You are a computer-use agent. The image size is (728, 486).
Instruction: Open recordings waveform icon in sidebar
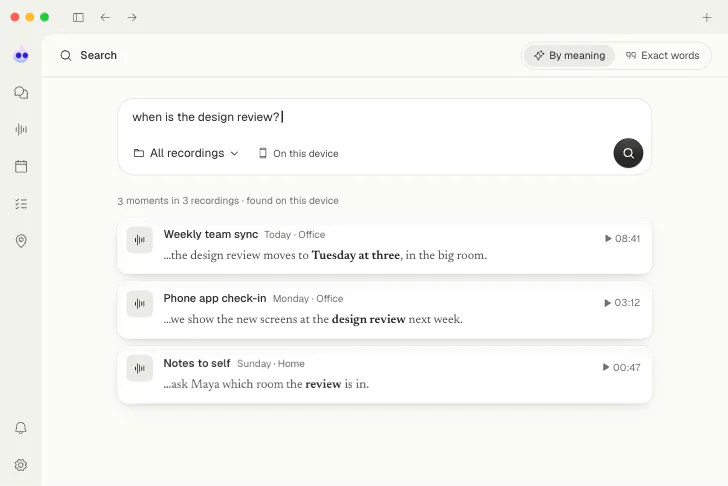pyautogui.click(x=21, y=130)
